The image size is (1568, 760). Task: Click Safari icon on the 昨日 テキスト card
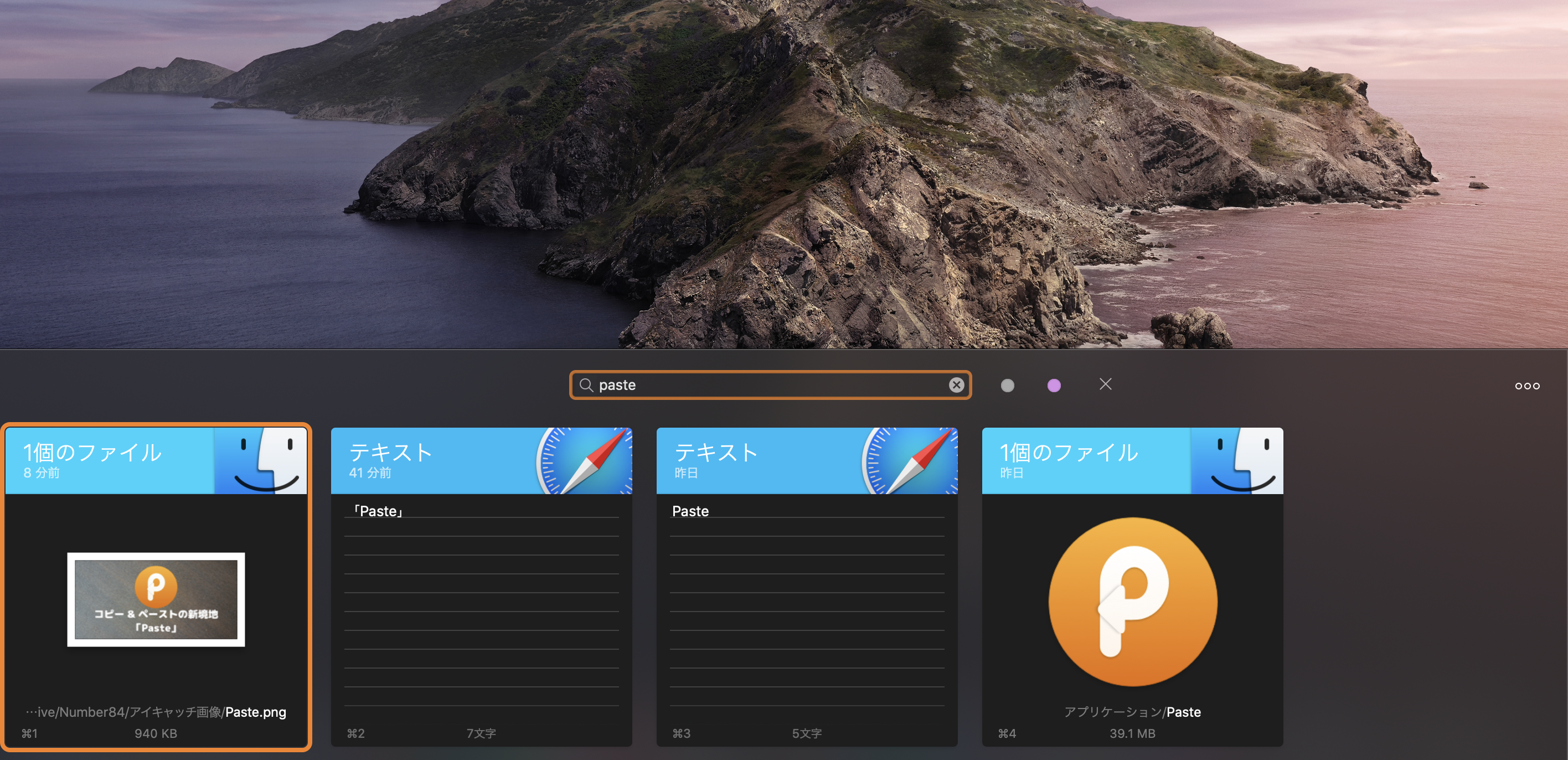(910, 460)
